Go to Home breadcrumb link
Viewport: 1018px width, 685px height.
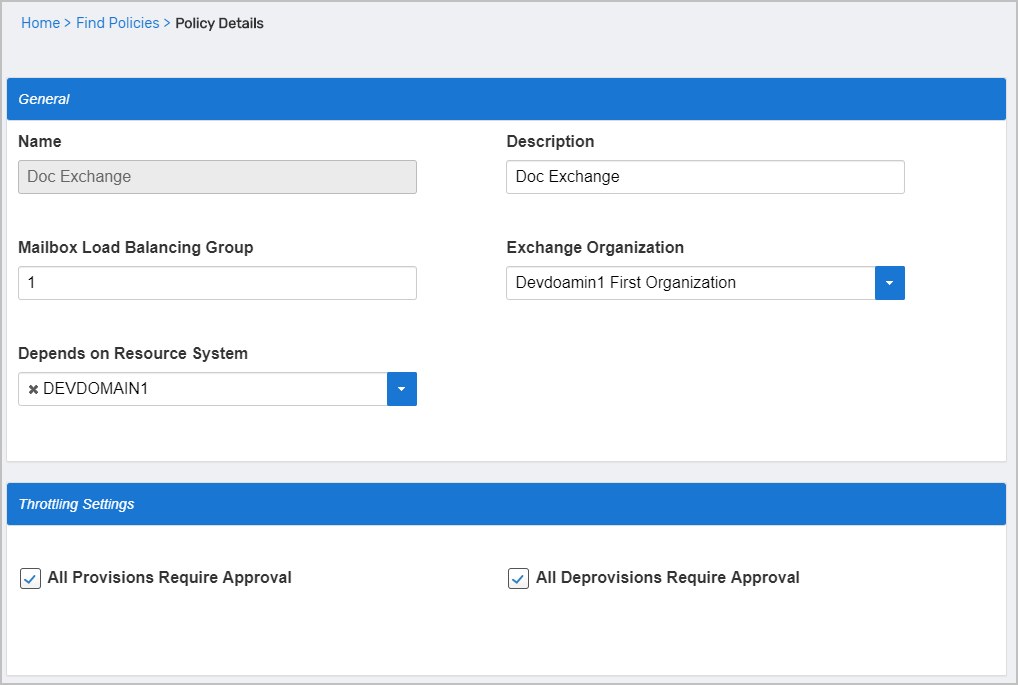(x=40, y=23)
